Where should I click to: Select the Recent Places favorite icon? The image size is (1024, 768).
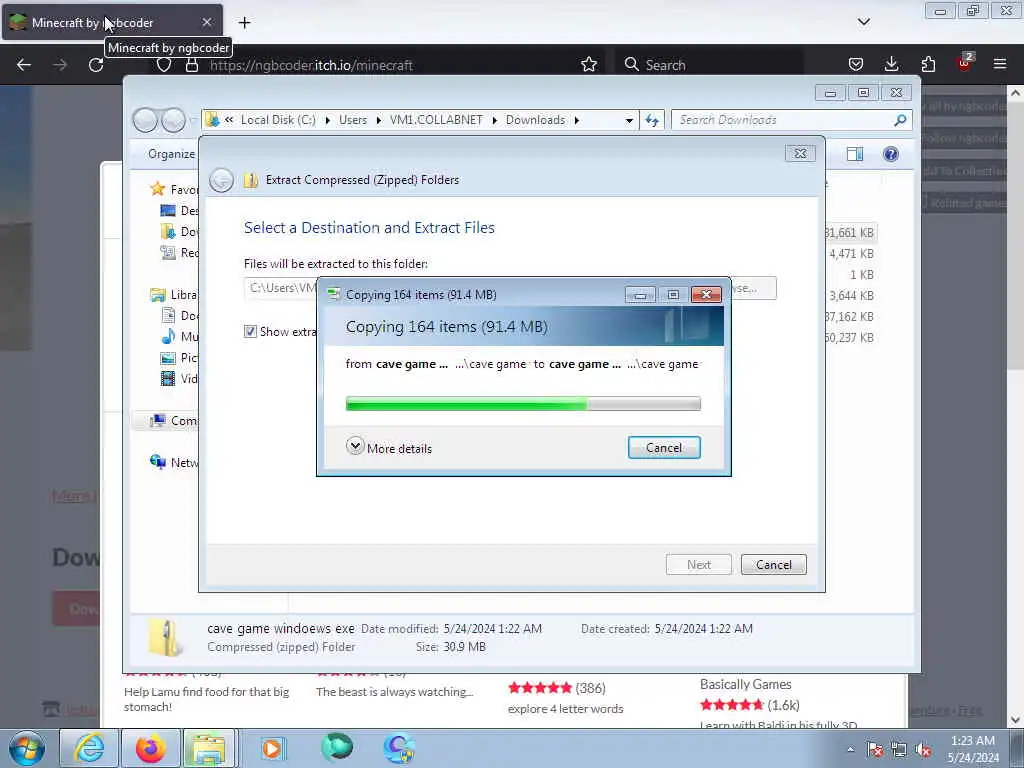coord(168,252)
